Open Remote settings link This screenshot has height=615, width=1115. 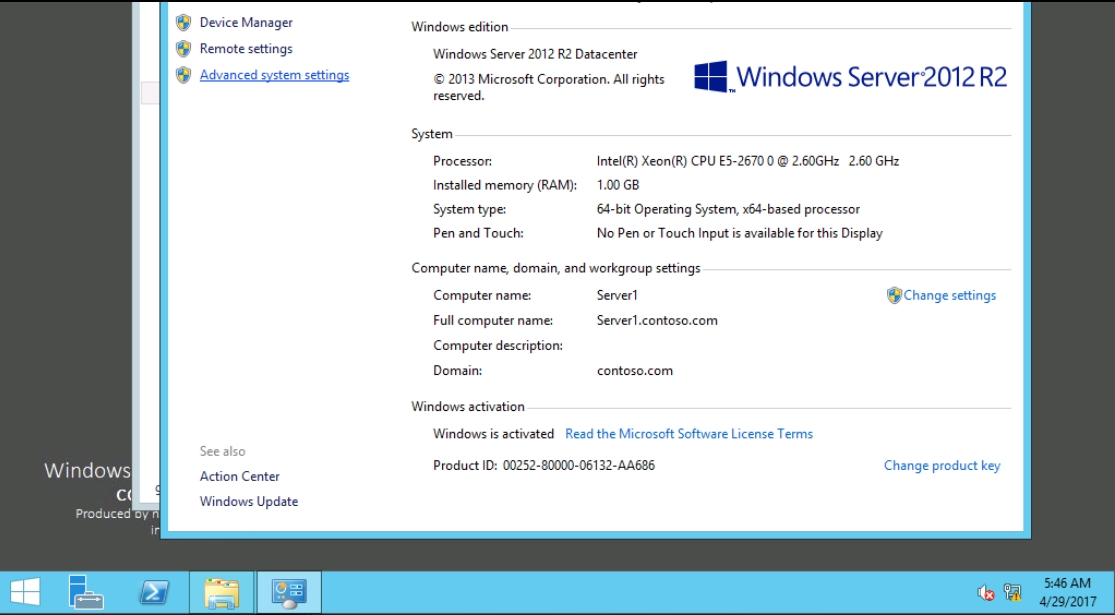(x=246, y=49)
